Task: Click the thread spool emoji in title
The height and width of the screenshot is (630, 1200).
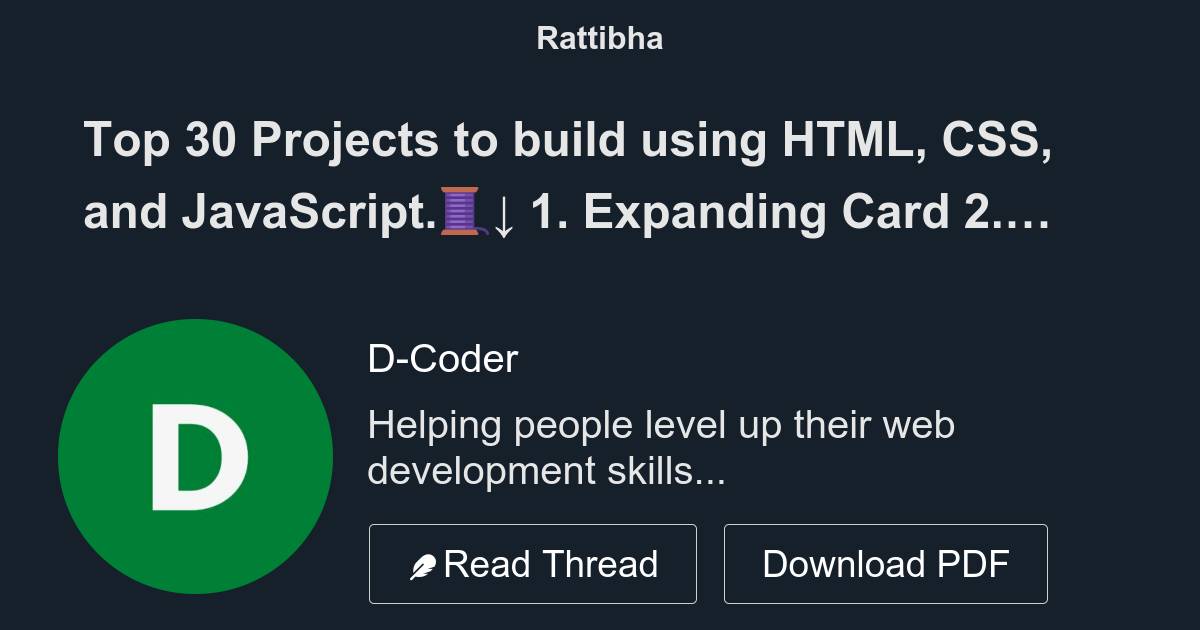Action: (460, 212)
